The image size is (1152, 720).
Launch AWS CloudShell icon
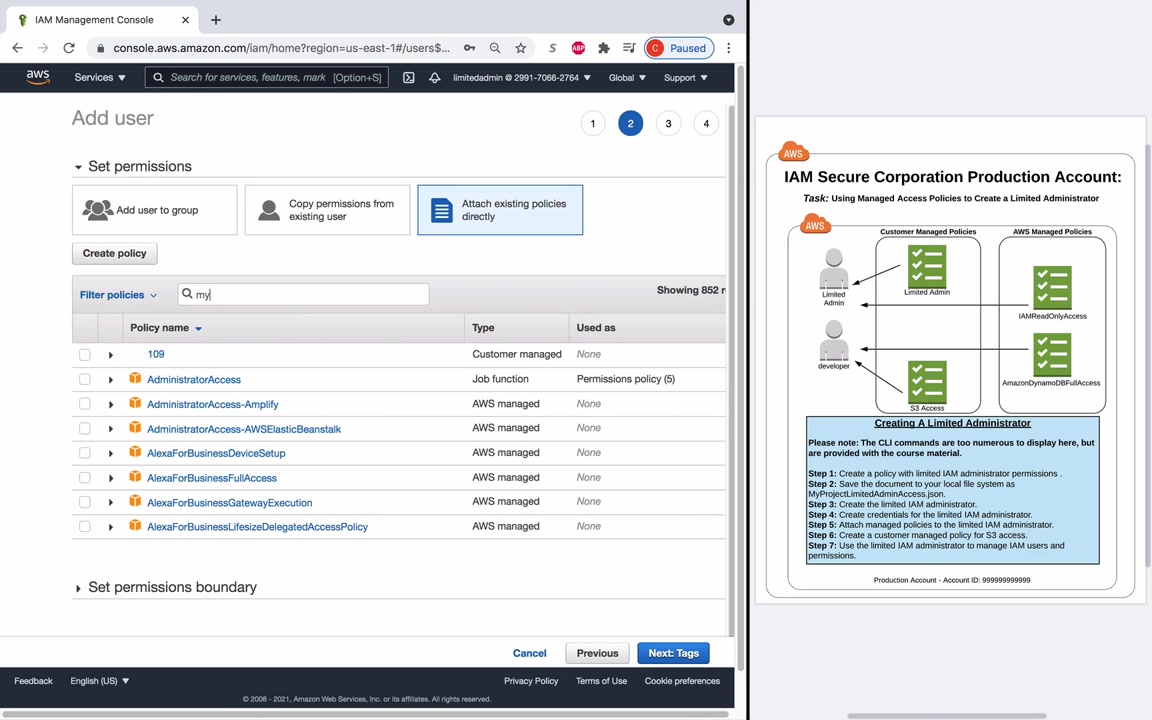pyautogui.click(x=408, y=77)
